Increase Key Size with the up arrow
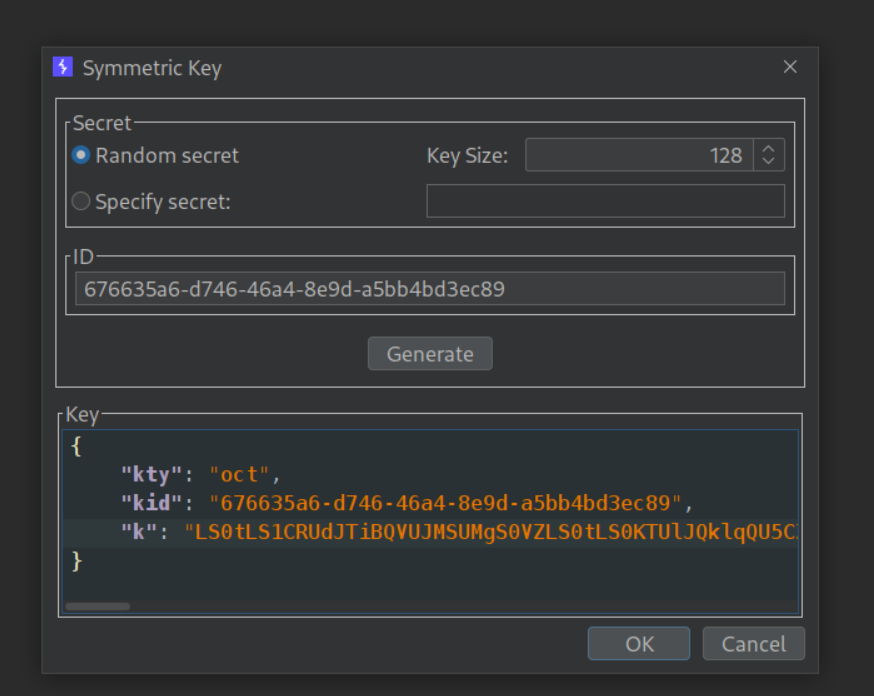Screen dimensions: 874x696 [768, 149]
